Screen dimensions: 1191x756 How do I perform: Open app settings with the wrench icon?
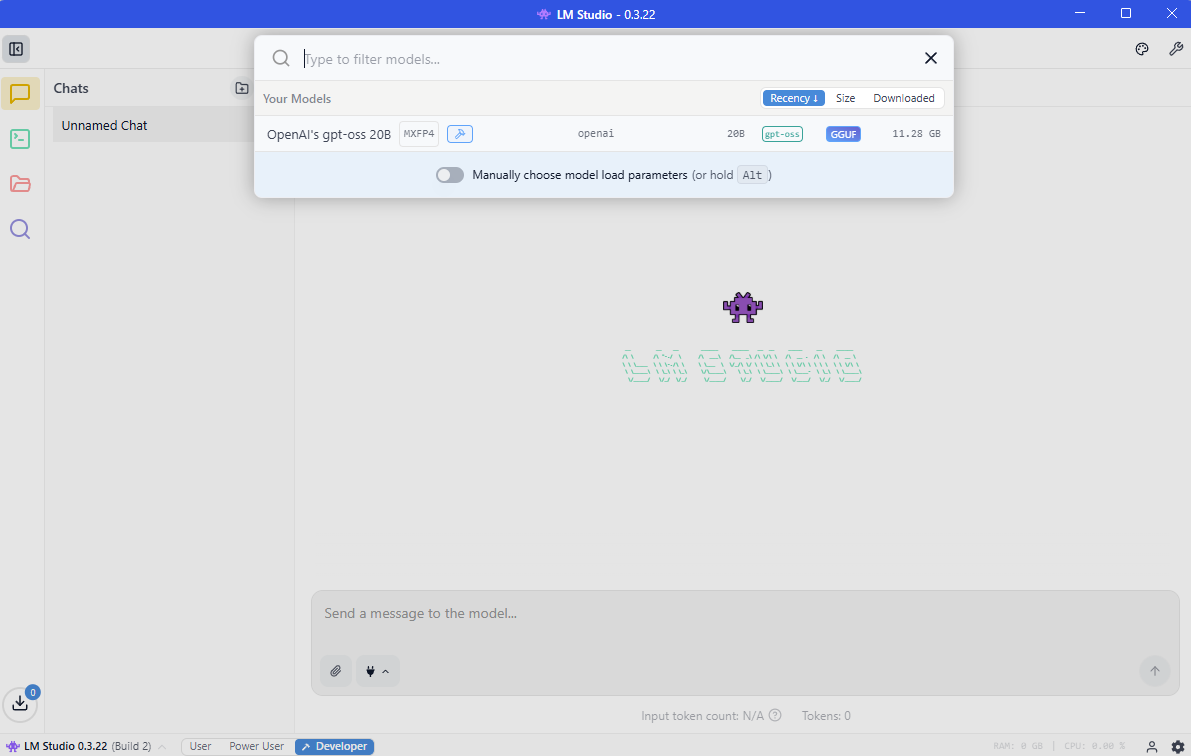click(x=1176, y=48)
